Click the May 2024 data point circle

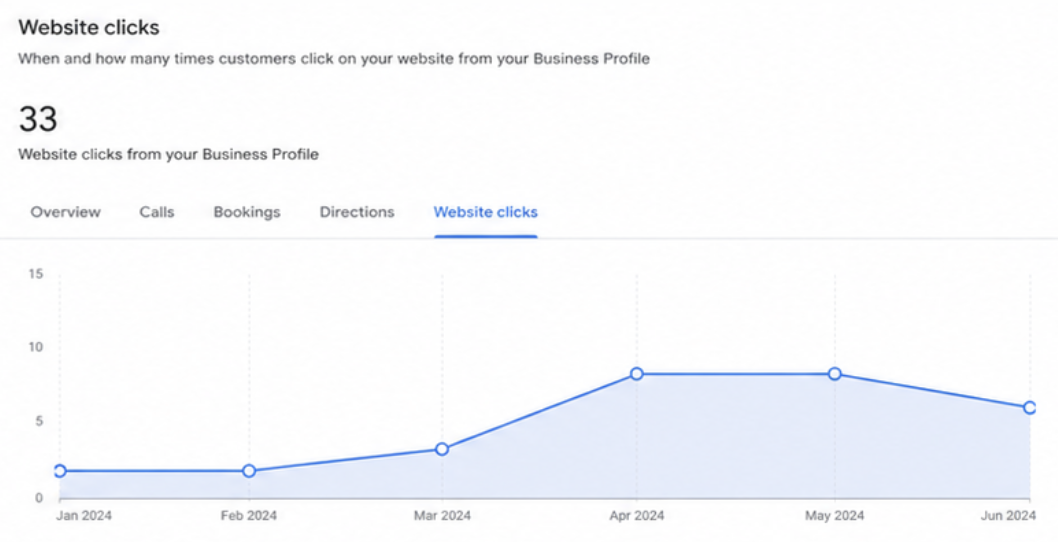click(x=835, y=374)
